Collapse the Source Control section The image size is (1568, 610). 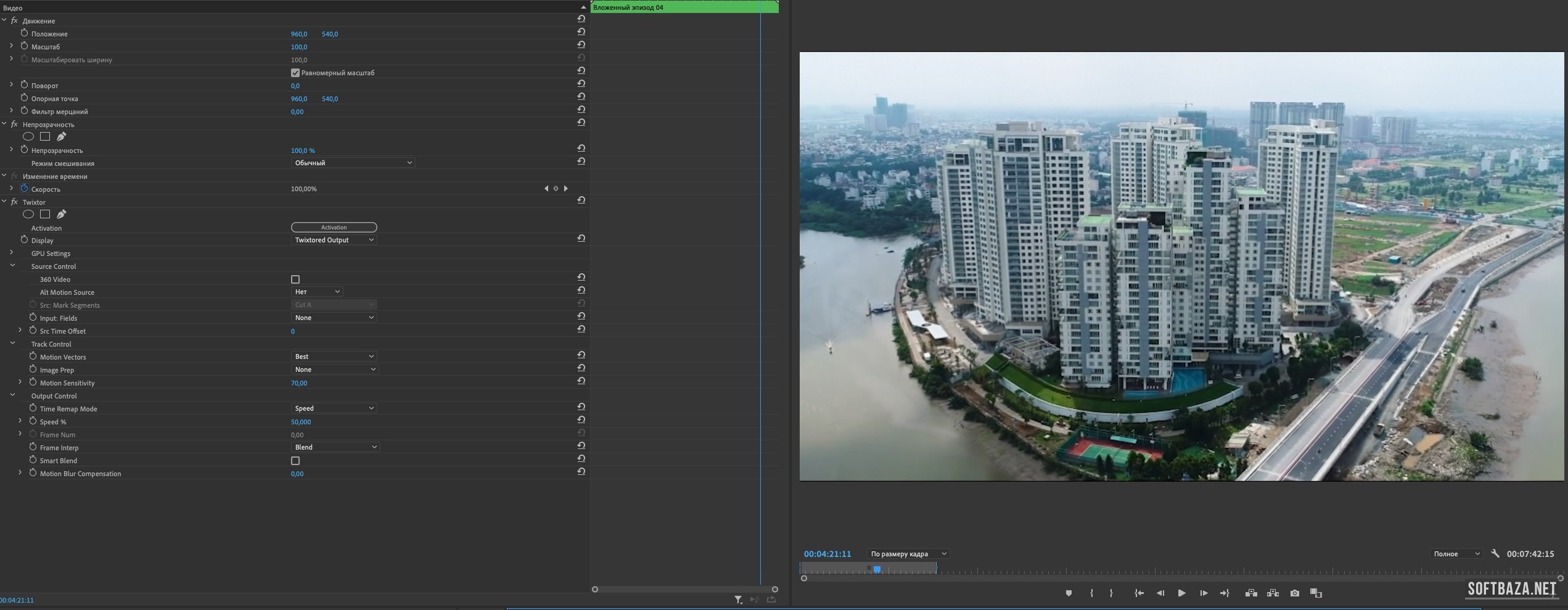[12, 266]
